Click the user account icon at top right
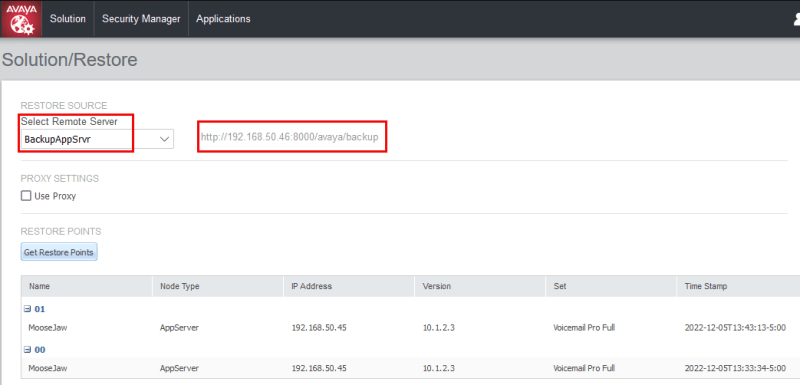 point(796,19)
